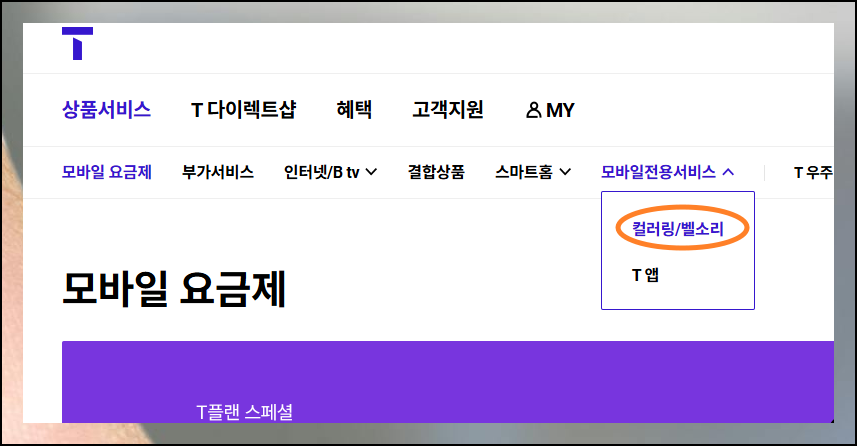Expand the 인터넷/B tv dropdown
This screenshot has height=446, width=857.
point(330,172)
